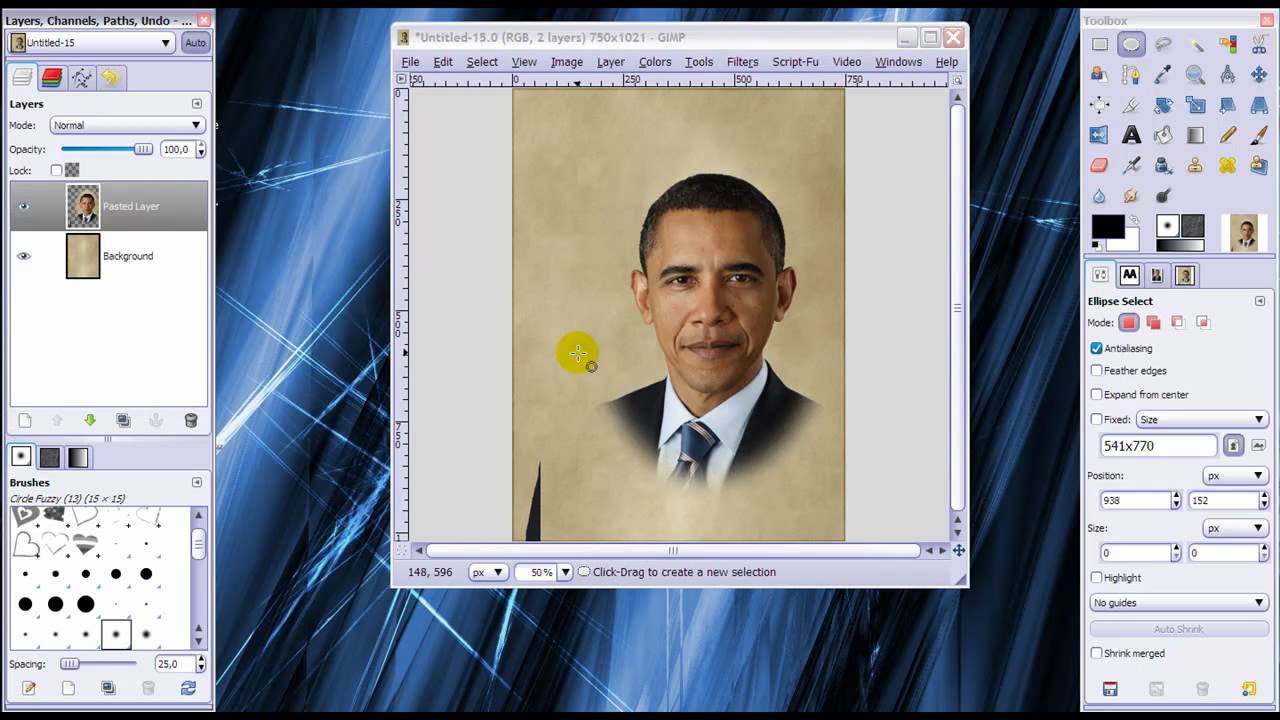Select the Move tool
The width and height of the screenshot is (1280, 720).
1260,74
